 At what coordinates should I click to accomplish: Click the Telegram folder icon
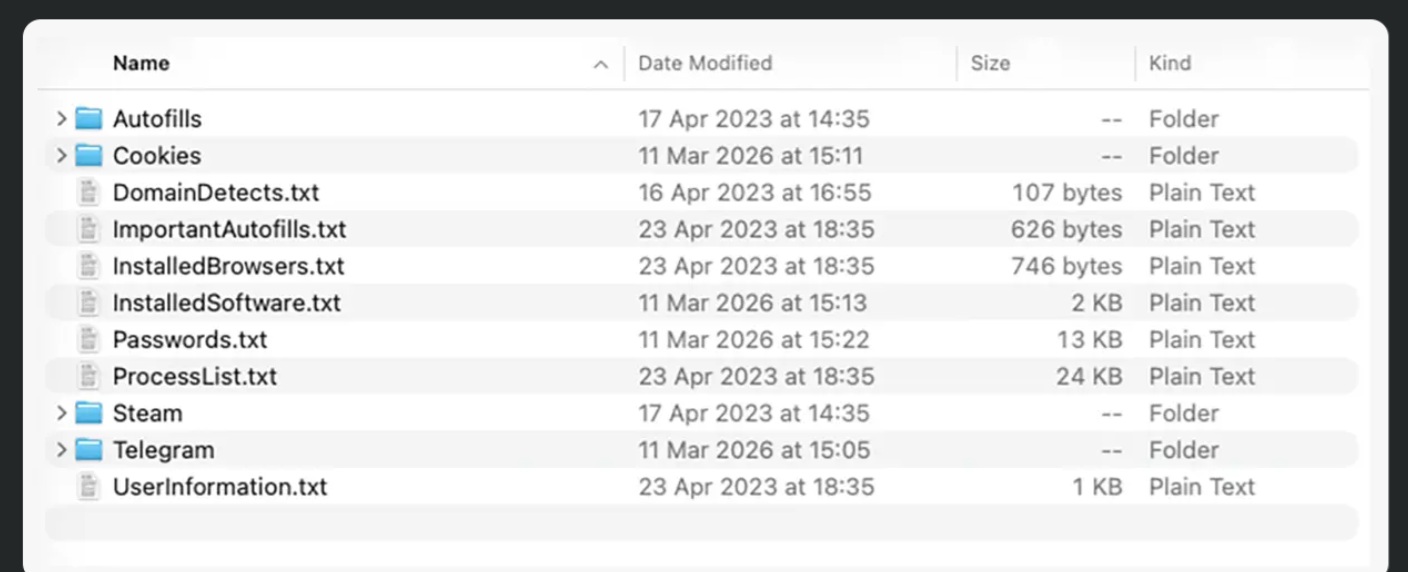(x=89, y=450)
